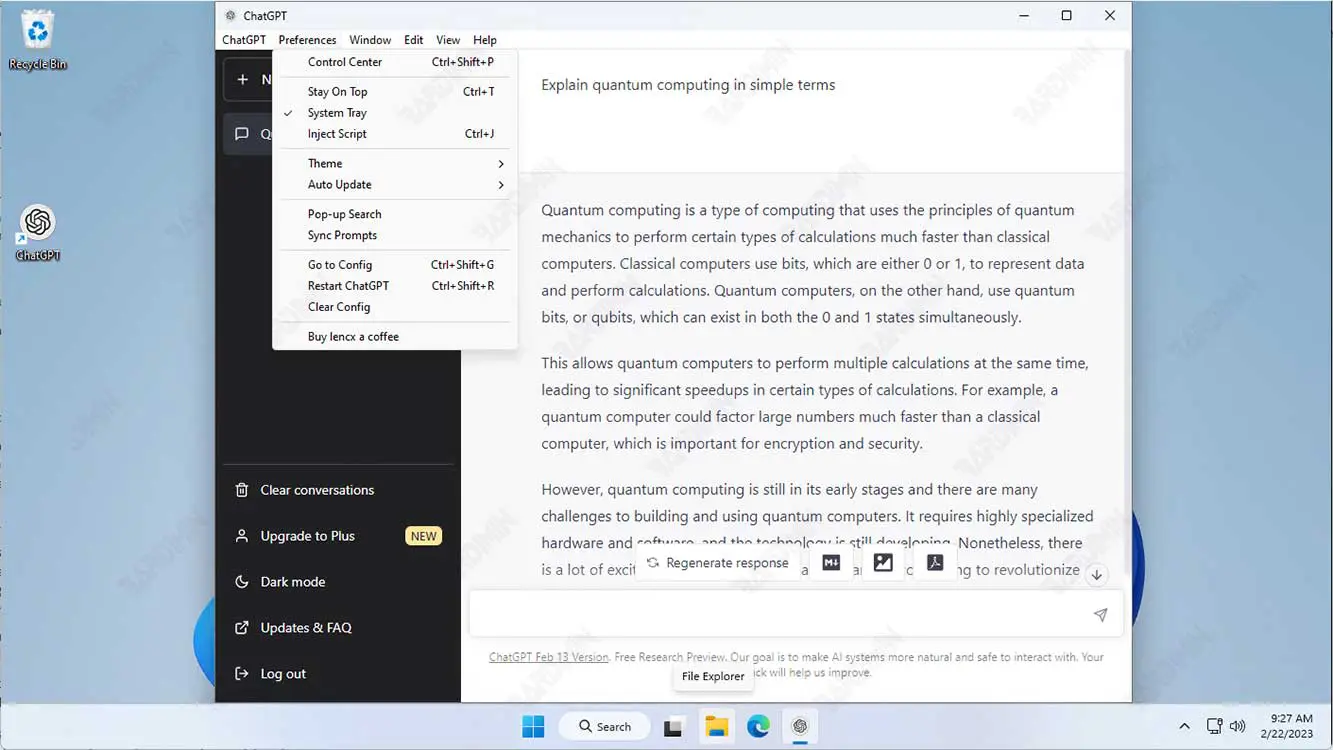Click the trash icon beside Clear conversations
Viewport: 1333px width, 750px height.
coord(241,490)
